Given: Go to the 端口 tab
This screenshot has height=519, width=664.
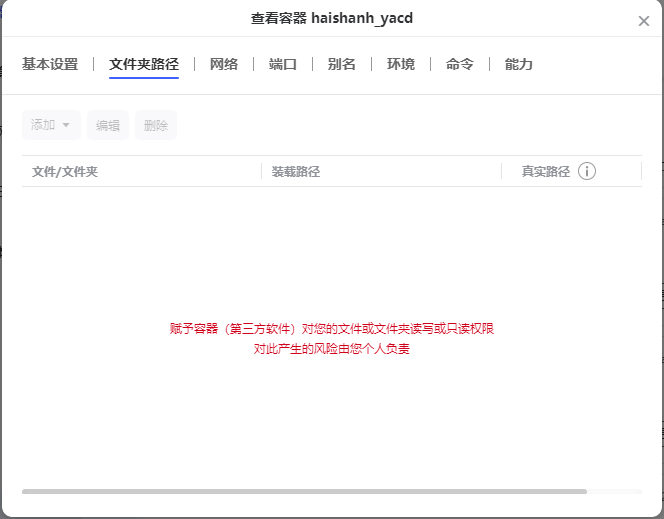Looking at the screenshot, I should [283, 64].
